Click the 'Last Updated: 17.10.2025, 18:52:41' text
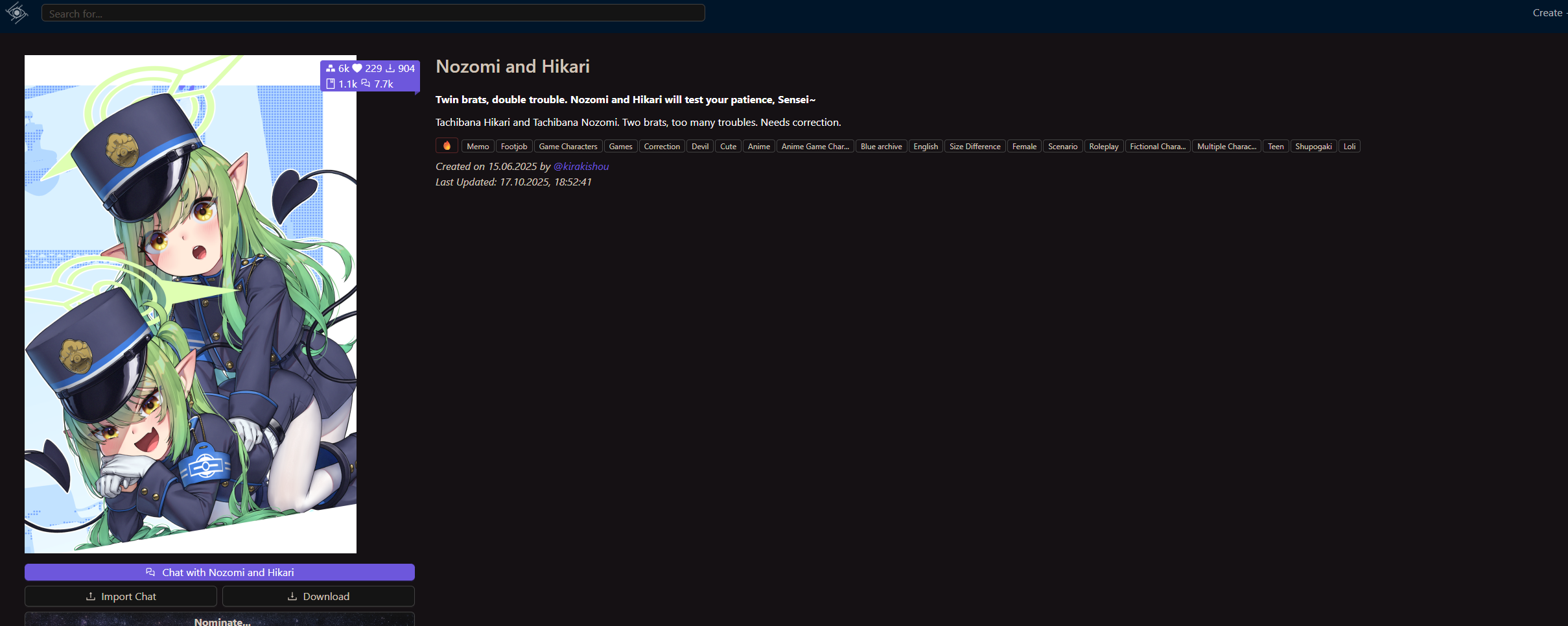The width and height of the screenshot is (1568, 626). point(513,182)
